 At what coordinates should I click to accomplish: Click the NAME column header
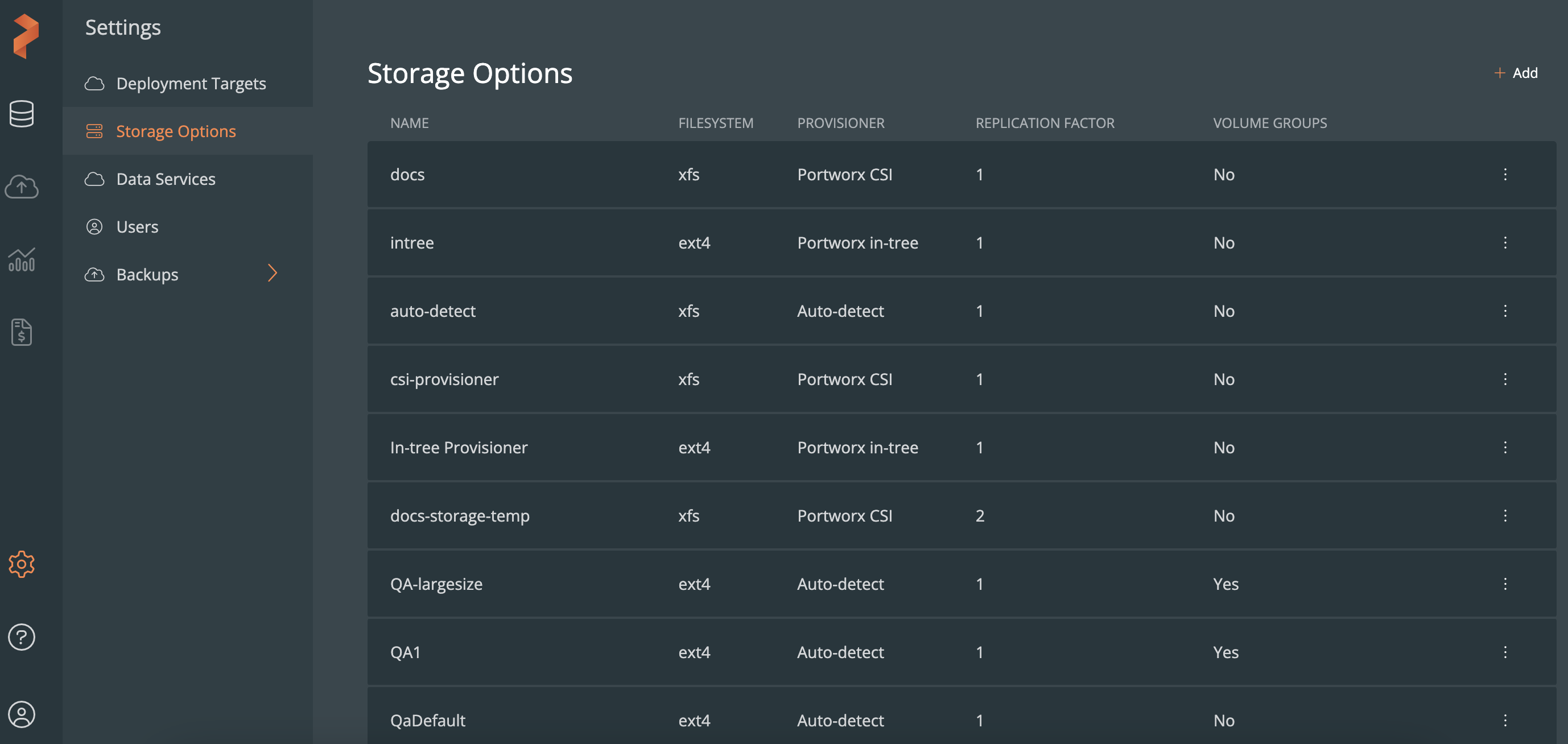pyautogui.click(x=410, y=123)
